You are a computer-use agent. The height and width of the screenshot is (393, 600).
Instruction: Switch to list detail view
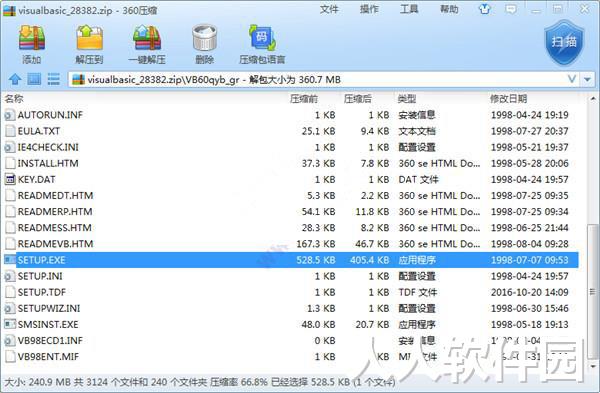click(x=53, y=79)
